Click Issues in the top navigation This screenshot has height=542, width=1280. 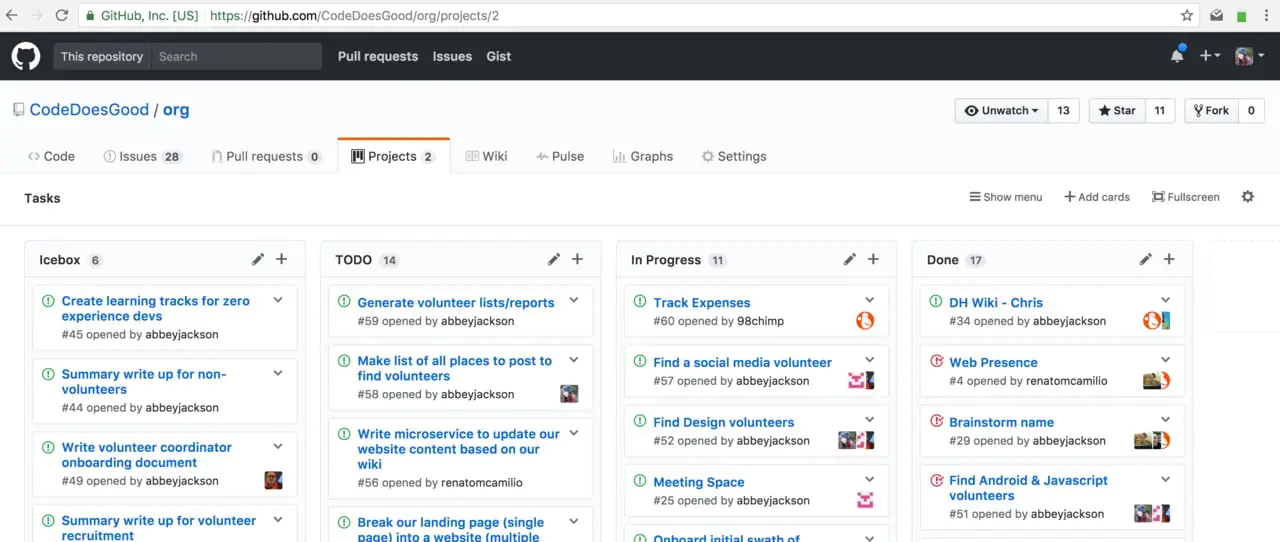coord(452,56)
